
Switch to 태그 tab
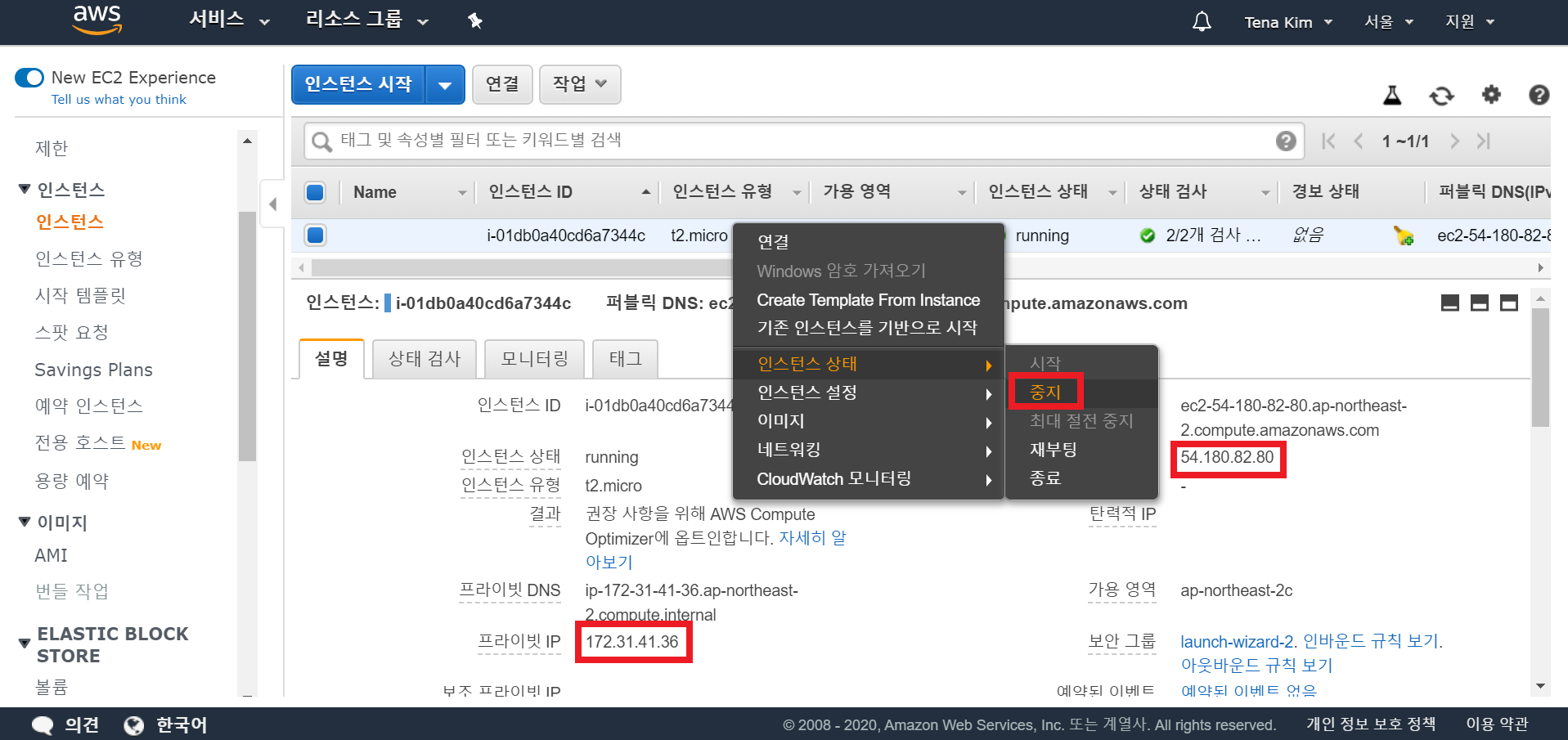pos(625,359)
